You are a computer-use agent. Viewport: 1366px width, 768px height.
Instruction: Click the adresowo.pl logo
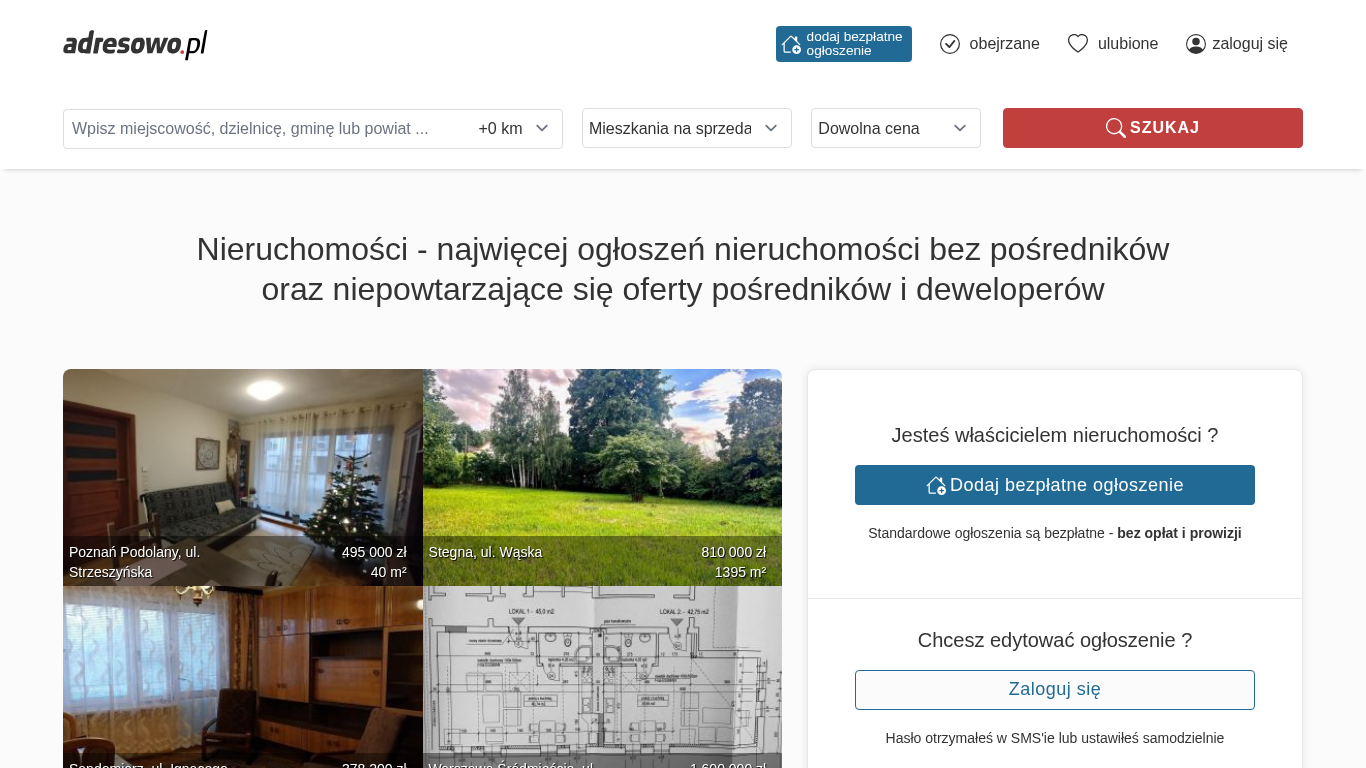(135, 44)
